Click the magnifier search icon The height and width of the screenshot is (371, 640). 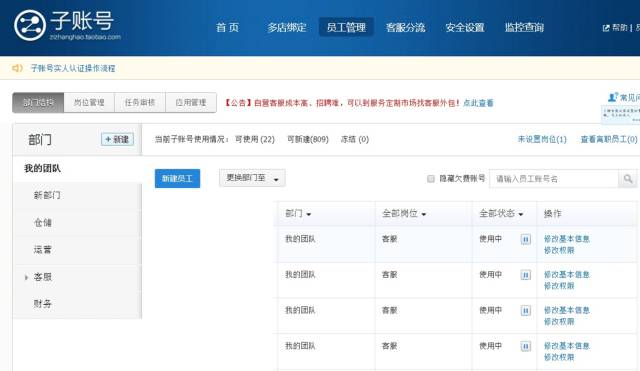tap(628, 179)
